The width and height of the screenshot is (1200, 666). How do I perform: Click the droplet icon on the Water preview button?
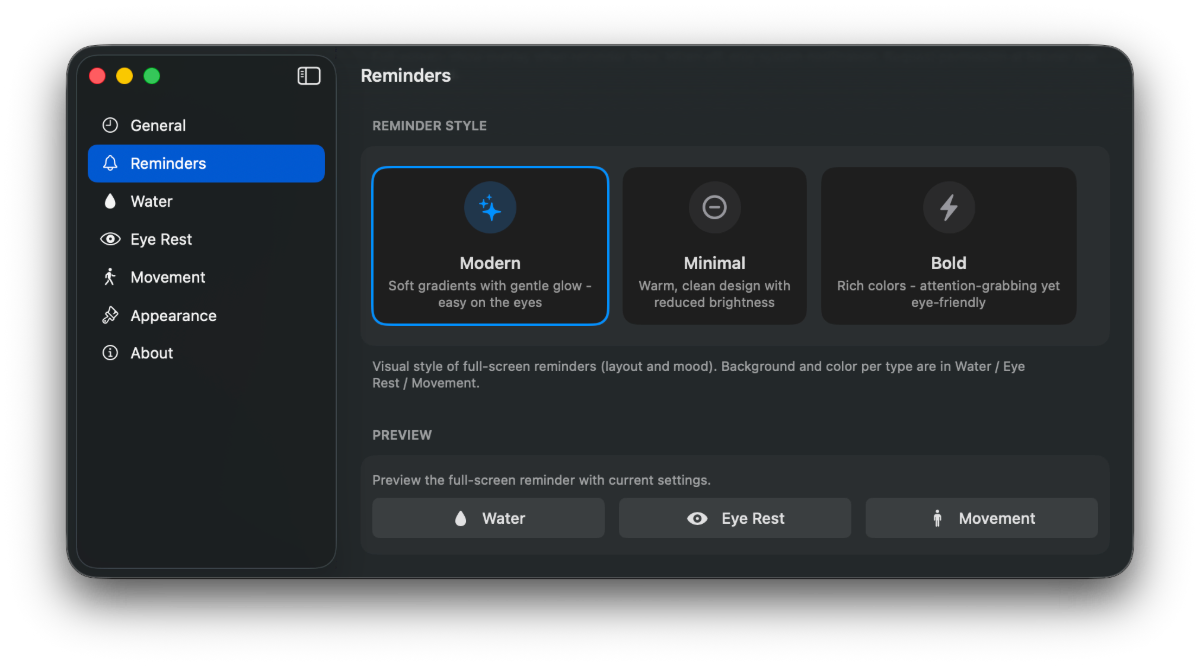click(459, 518)
